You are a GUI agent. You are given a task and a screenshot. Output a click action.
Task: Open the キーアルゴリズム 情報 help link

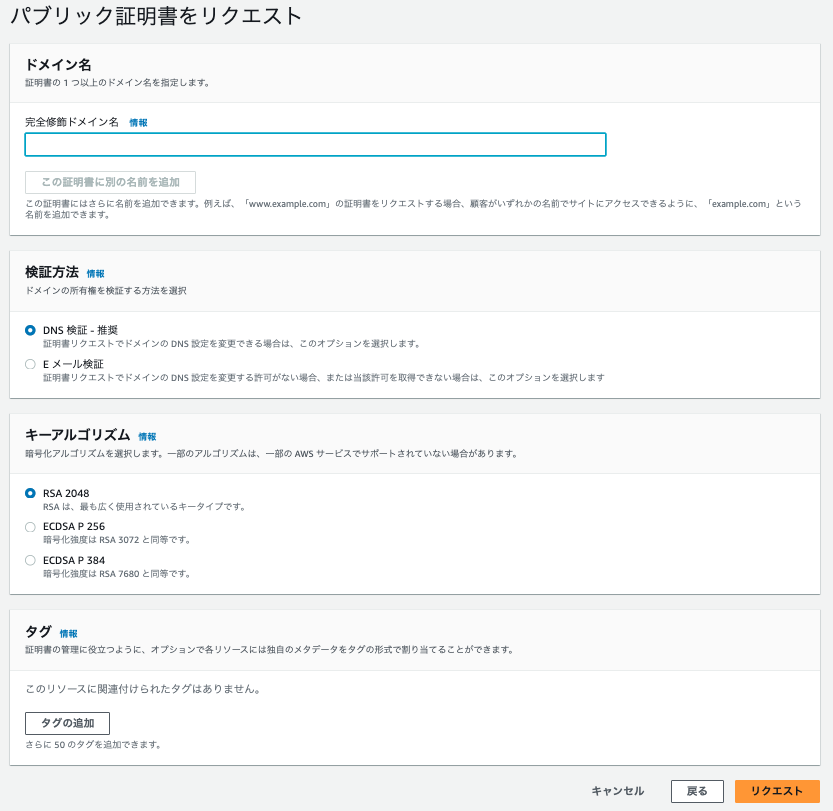pyautogui.click(x=147, y=436)
